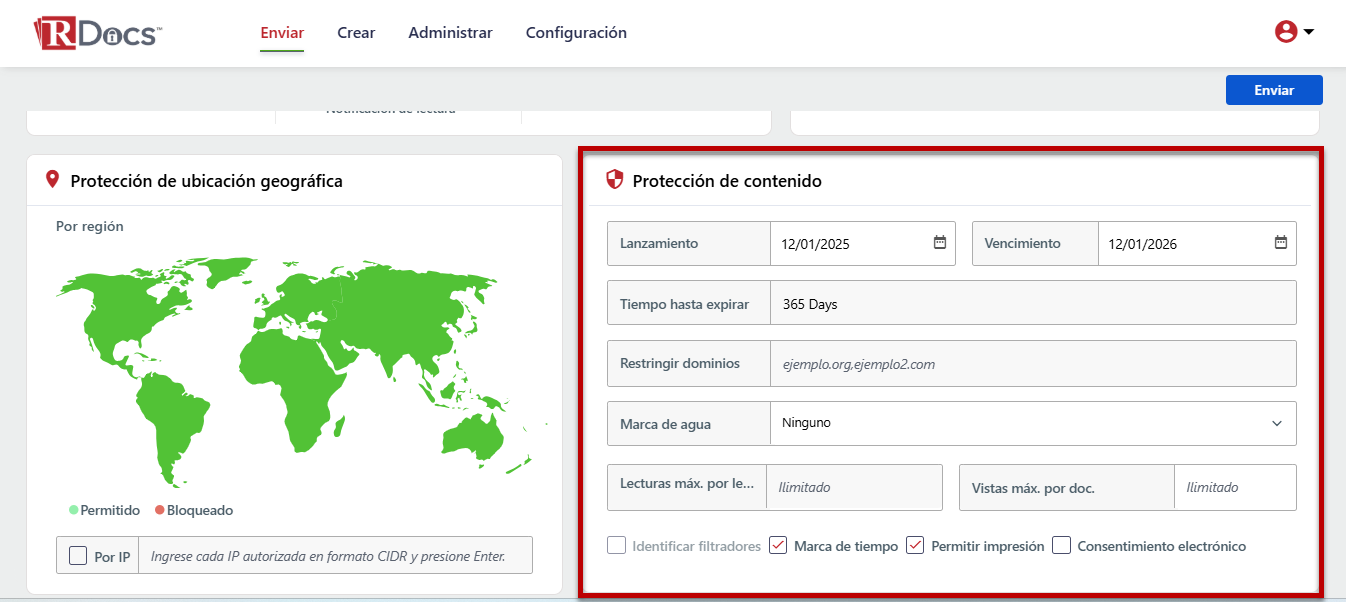Open the user account profile icon
The width and height of the screenshot is (1346, 602).
(x=1285, y=32)
